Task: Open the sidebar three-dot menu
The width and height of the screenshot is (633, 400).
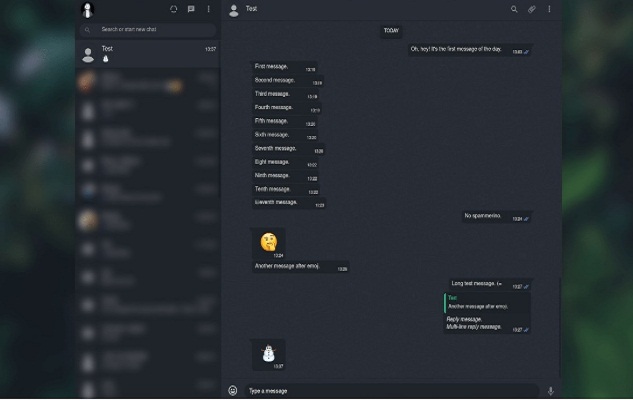Action: pos(208,9)
